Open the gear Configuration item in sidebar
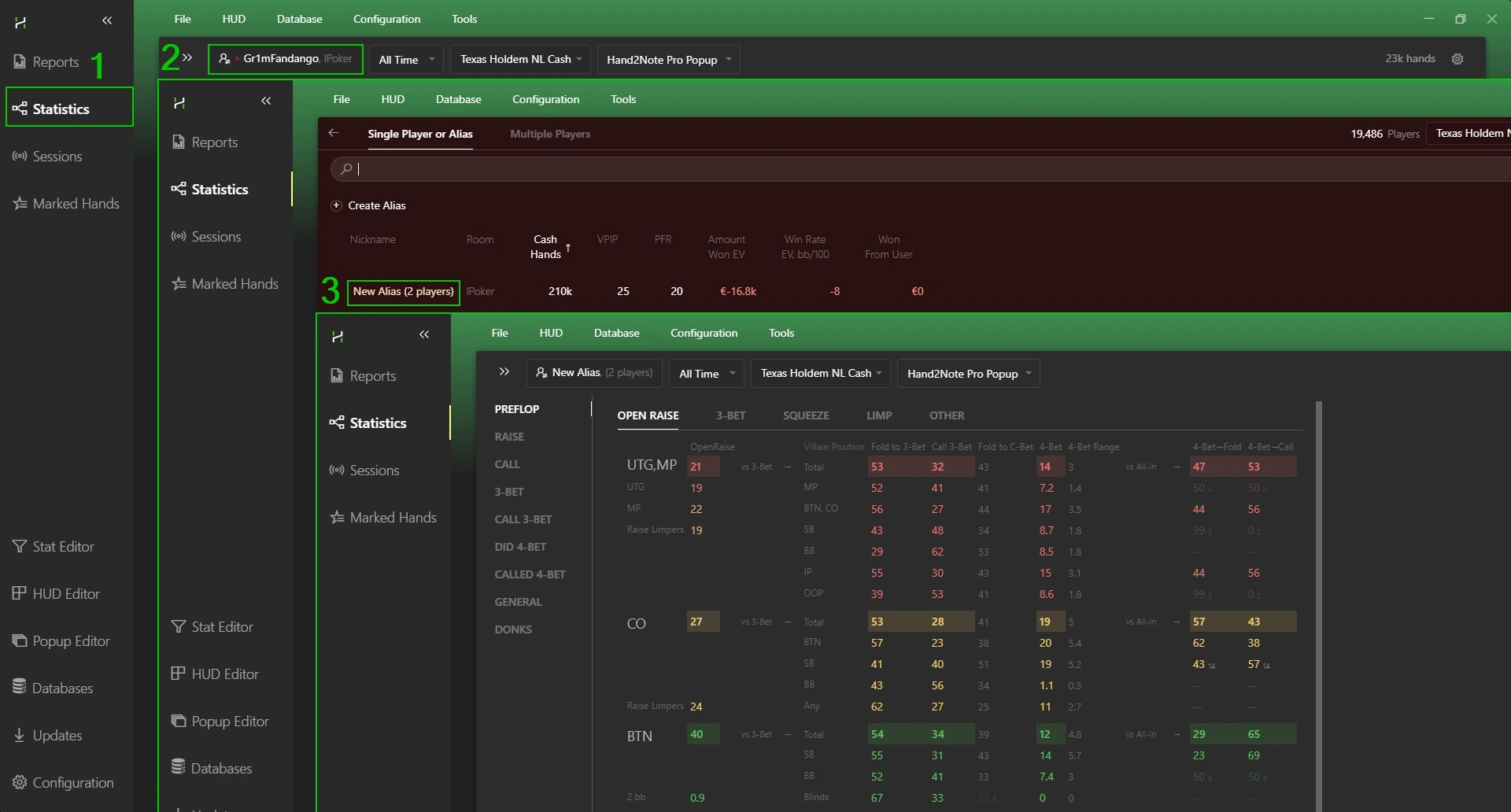Image resolution: width=1511 pixels, height=812 pixels. pos(63,783)
